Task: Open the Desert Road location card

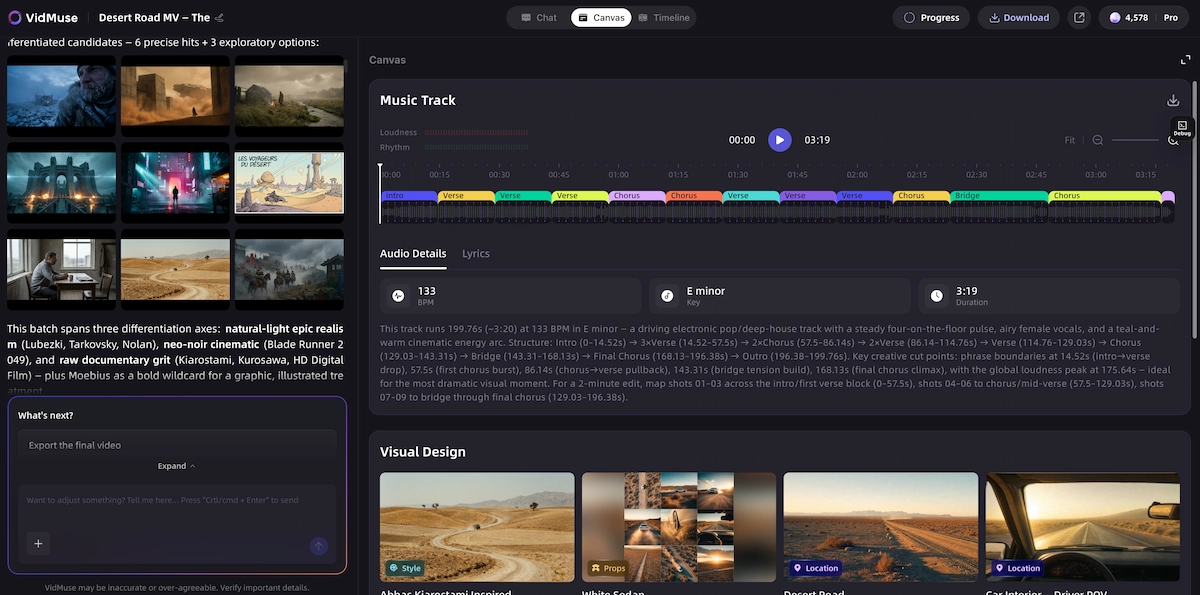Action: 881,527
